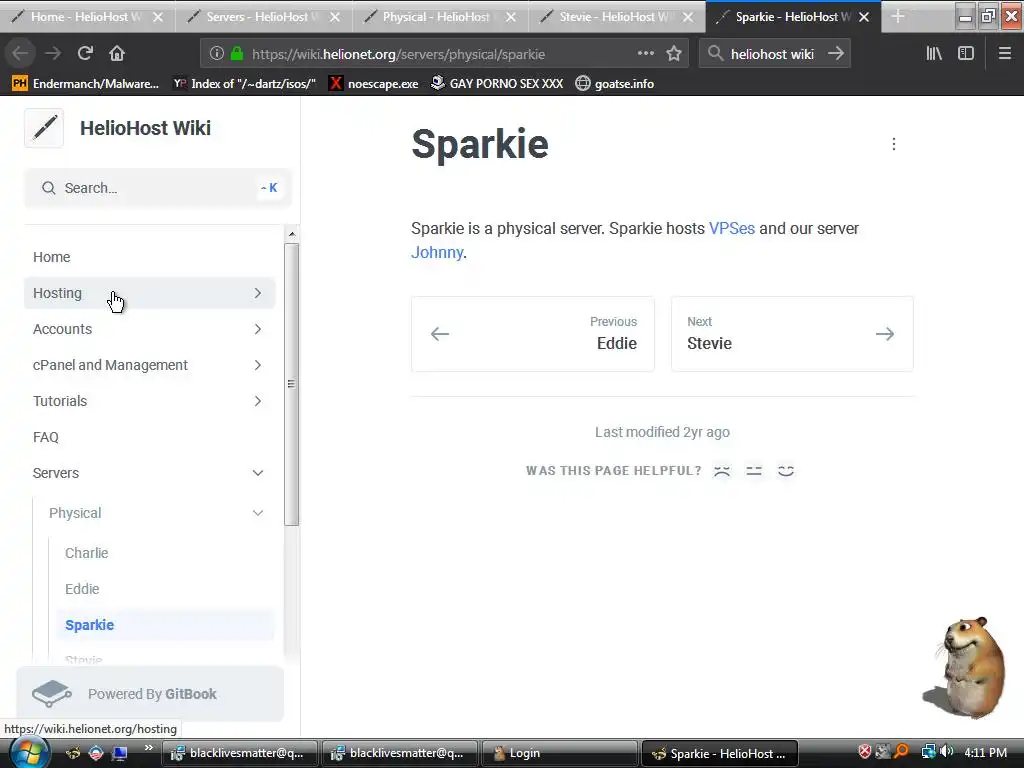
Task: Close the Home - HelioHost tab
Action: tap(158, 17)
